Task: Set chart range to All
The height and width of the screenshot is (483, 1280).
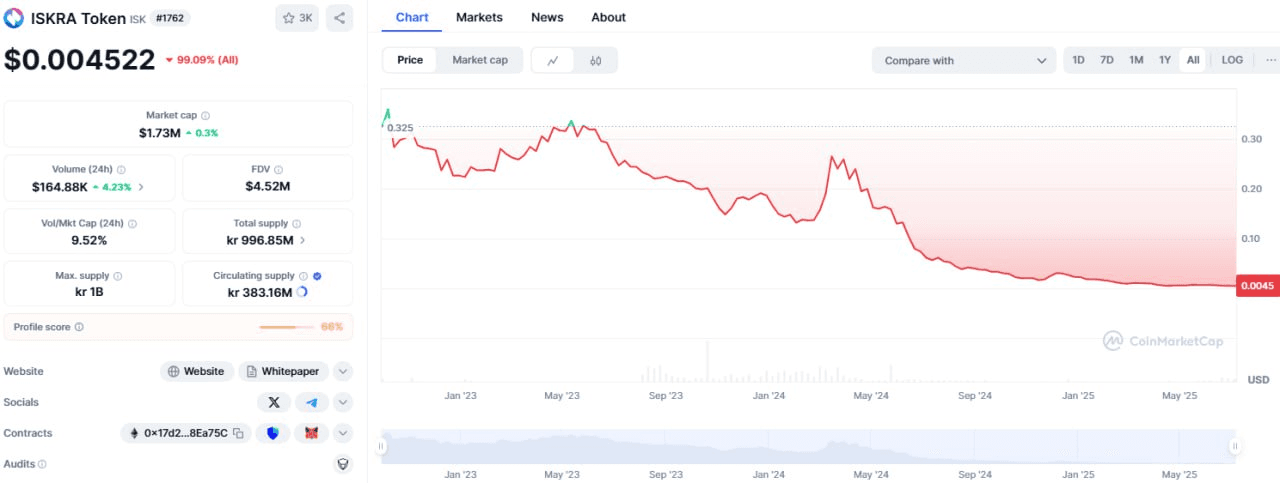Action: pyautogui.click(x=1193, y=60)
